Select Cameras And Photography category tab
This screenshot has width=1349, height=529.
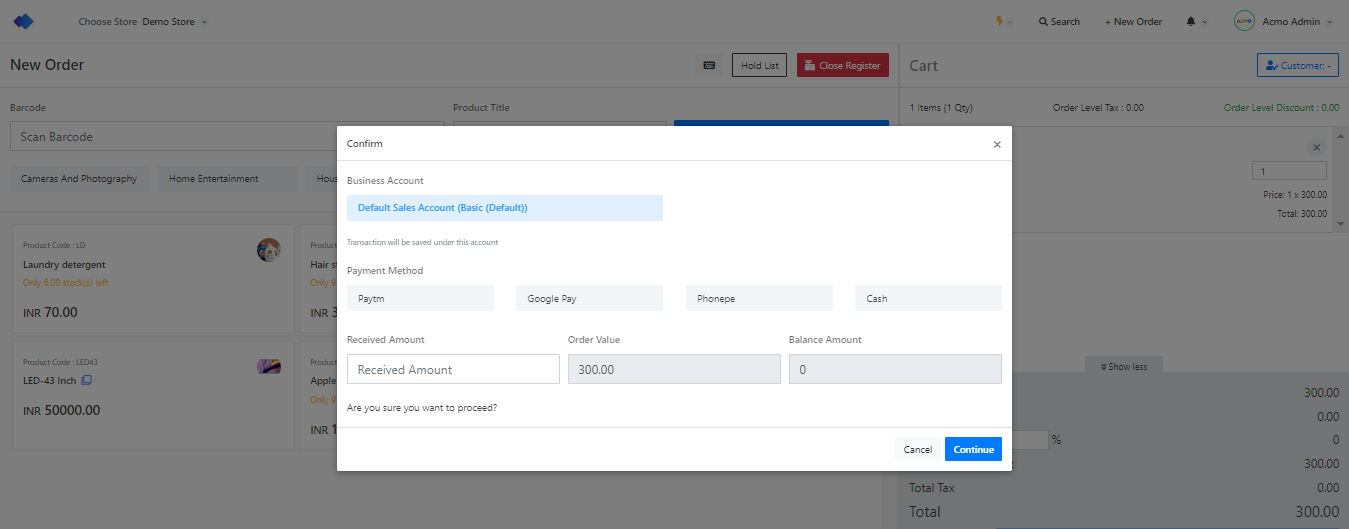tap(79, 179)
